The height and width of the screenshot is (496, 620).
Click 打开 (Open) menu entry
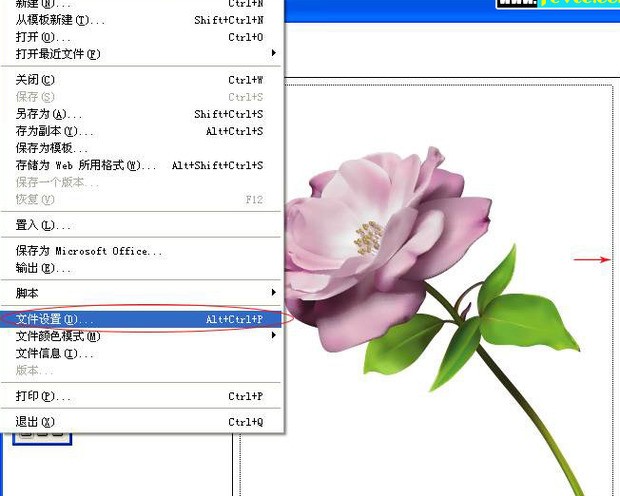36,37
